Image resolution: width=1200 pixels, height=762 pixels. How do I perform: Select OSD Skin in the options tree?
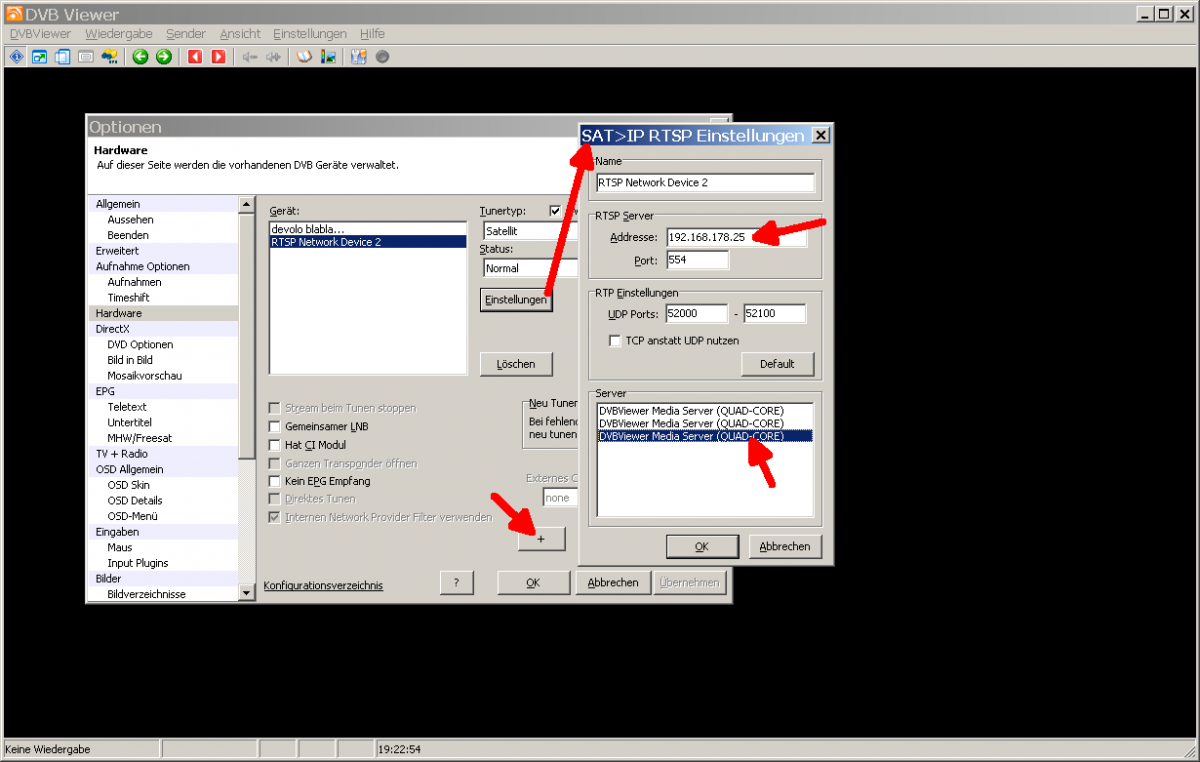coord(128,485)
